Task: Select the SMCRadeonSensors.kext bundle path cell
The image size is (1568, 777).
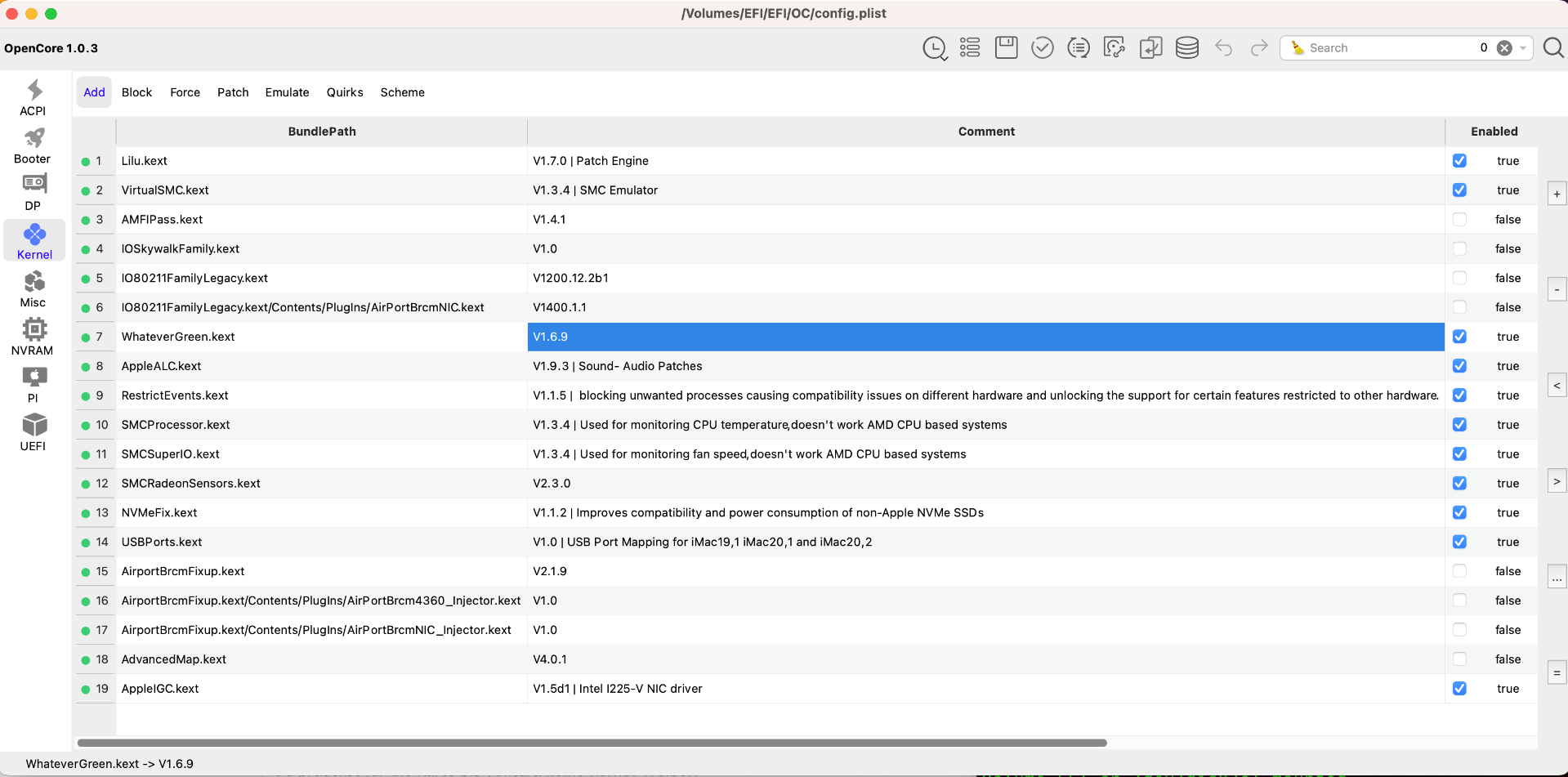Action: coord(322,484)
